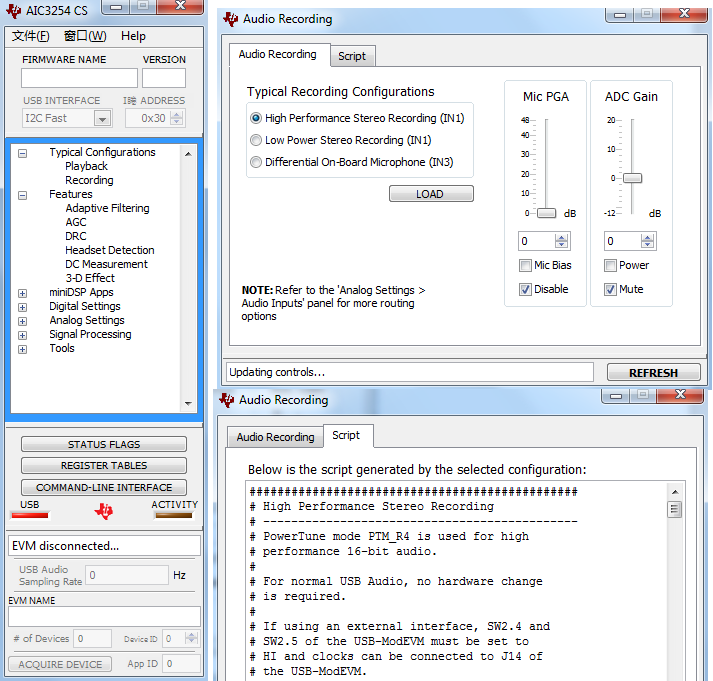
Task: Select DRC in the tree
Action: click(x=75, y=236)
